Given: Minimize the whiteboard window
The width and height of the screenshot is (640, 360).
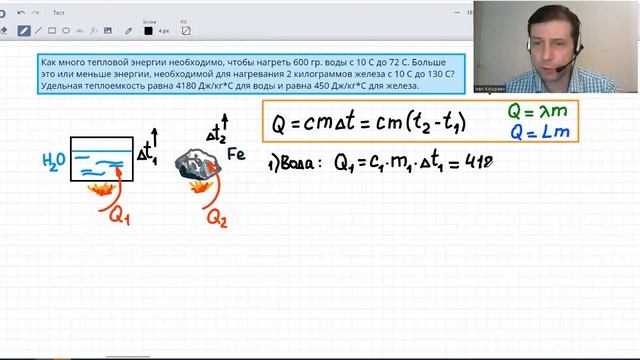Looking at the screenshot, I should (457, 13).
